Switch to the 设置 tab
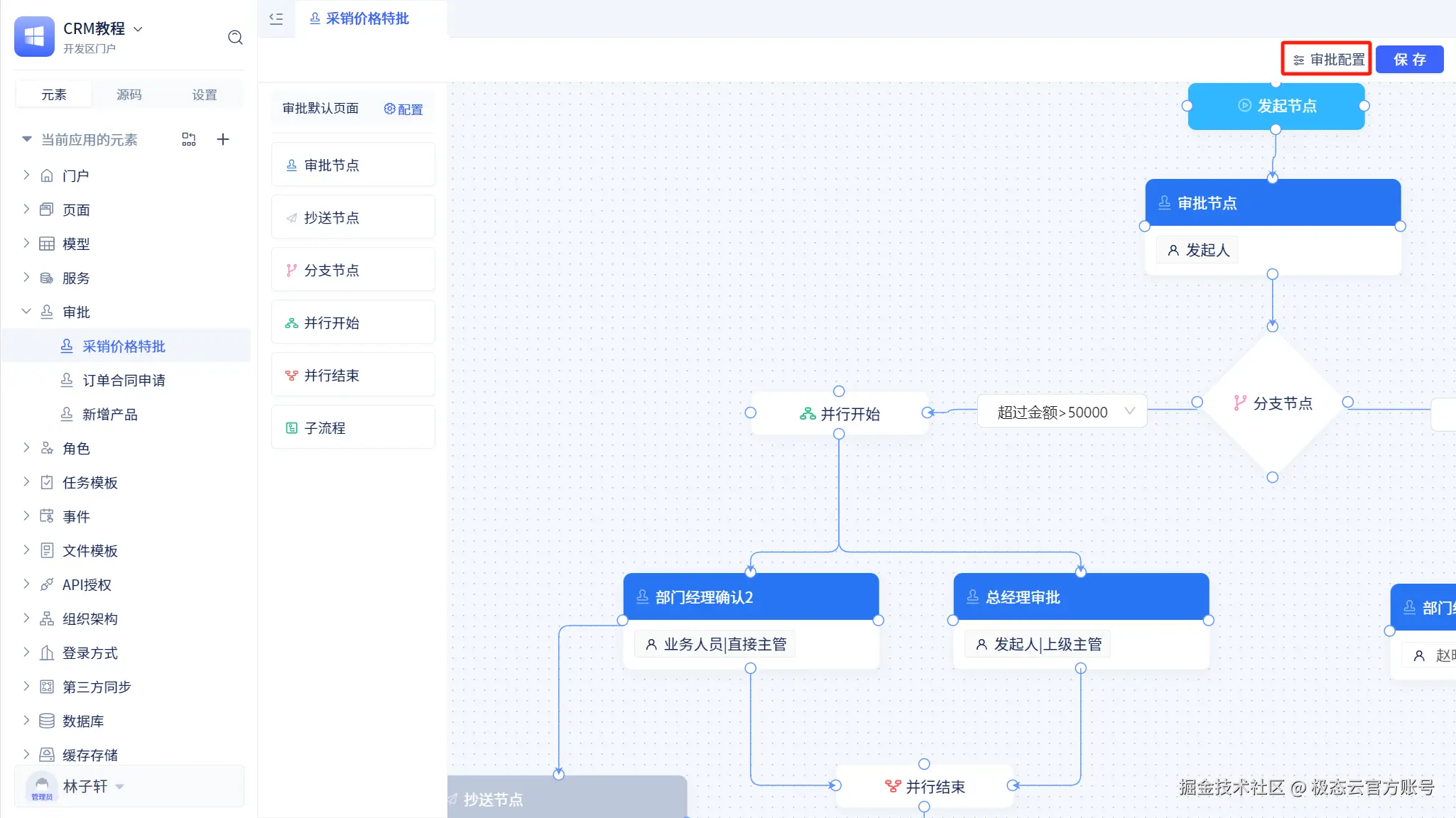The width and height of the screenshot is (1456, 818). [x=204, y=94]
